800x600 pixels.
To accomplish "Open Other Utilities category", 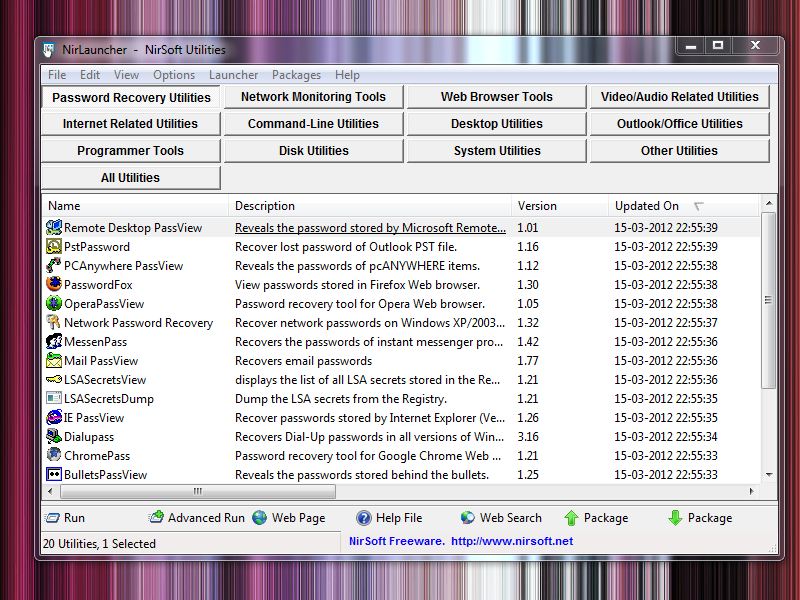I will click(680, 151).
